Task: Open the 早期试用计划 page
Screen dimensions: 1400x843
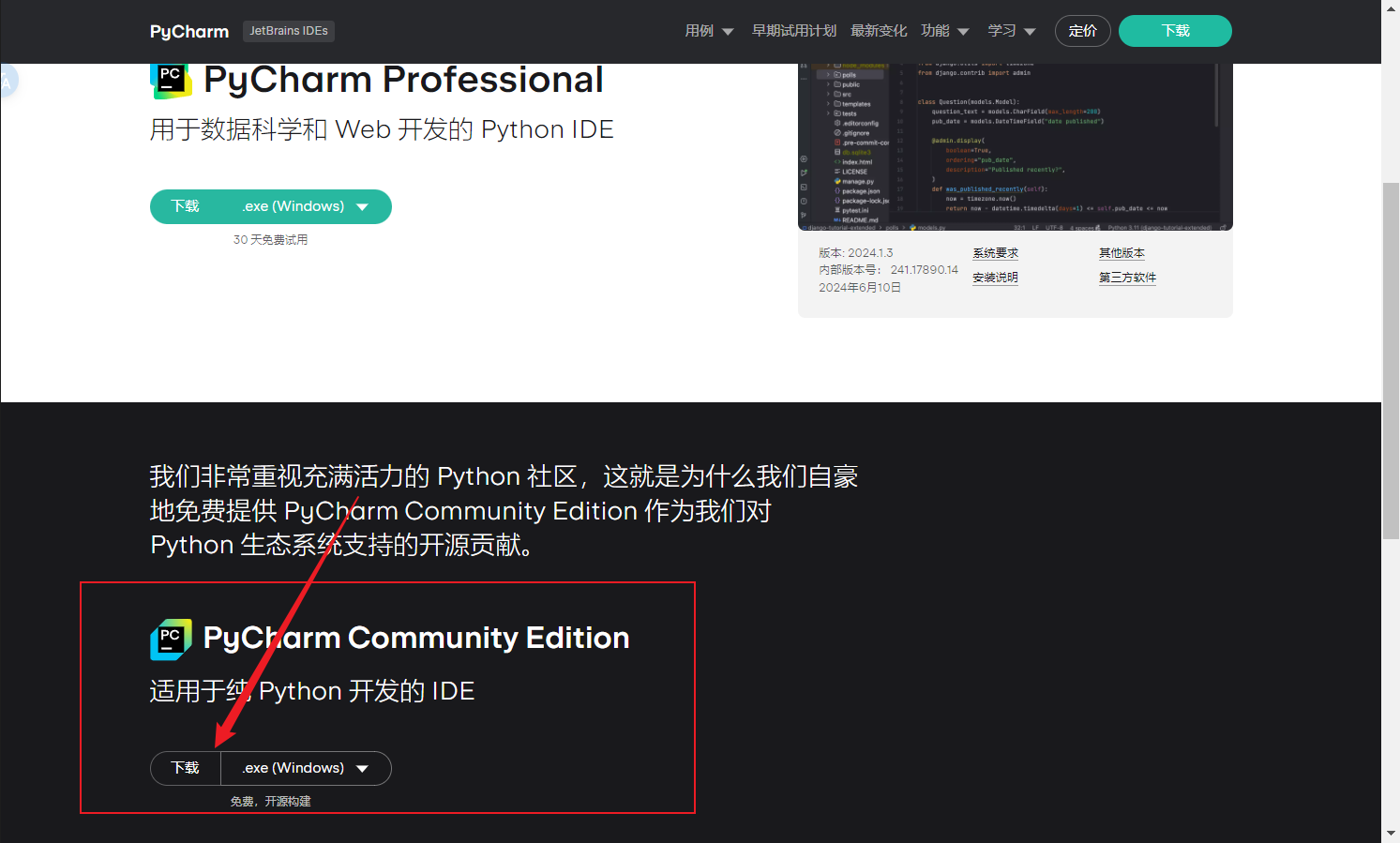Action: [794, 31]
